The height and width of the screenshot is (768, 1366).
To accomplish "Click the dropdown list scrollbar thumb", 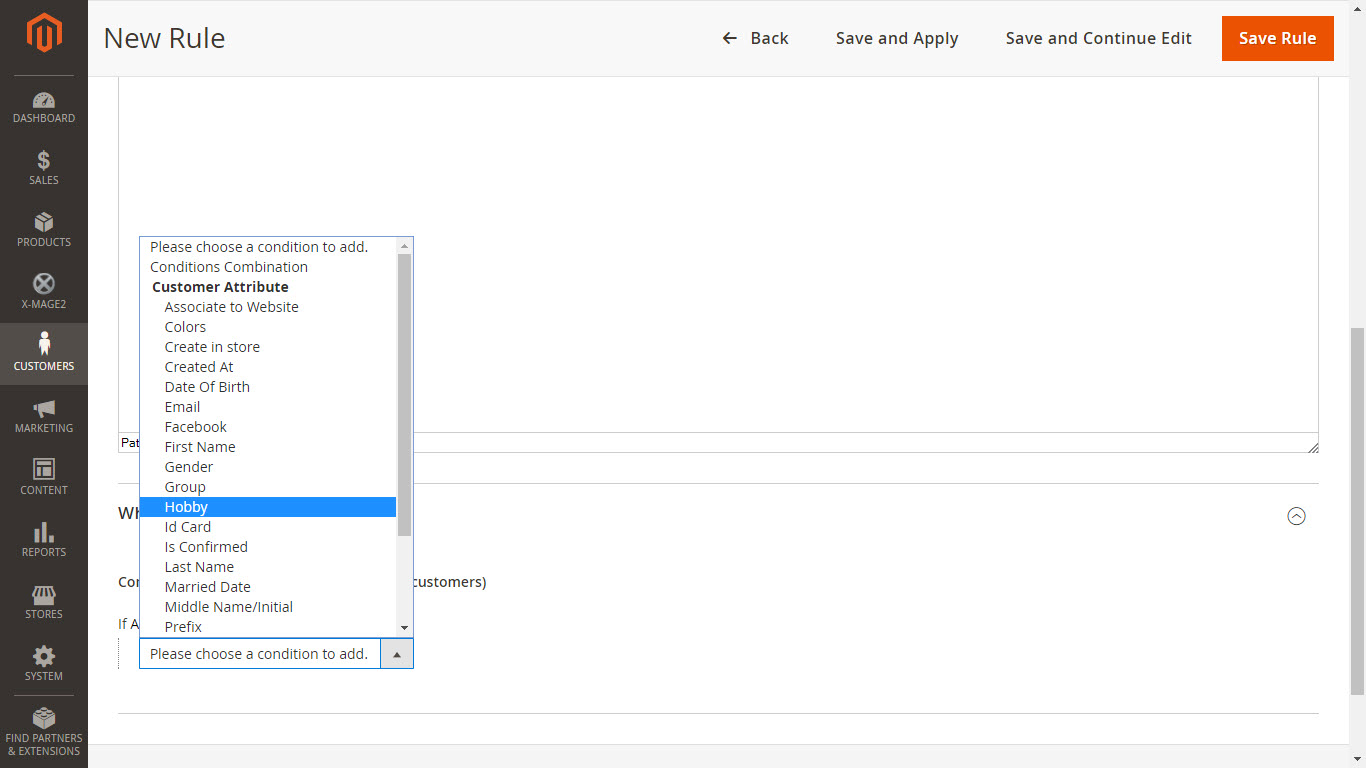I will pyautogui.click(x=404, y=394).
